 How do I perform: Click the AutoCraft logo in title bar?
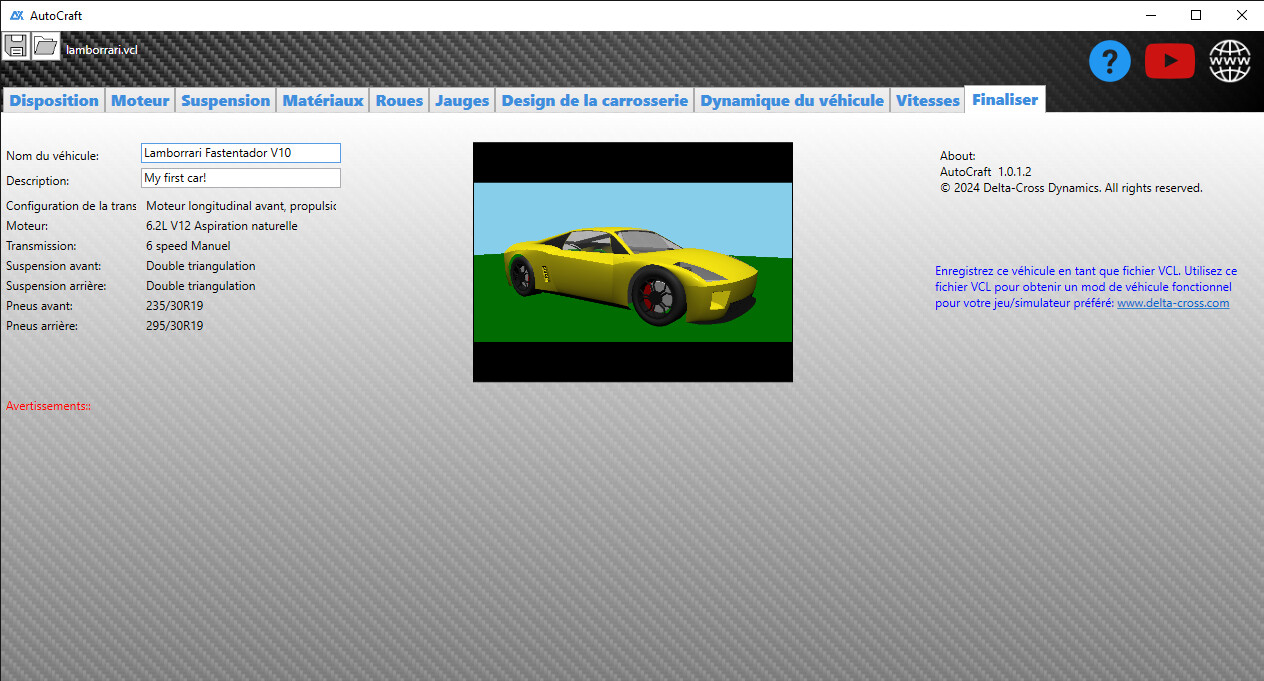(x=16, y=16)
